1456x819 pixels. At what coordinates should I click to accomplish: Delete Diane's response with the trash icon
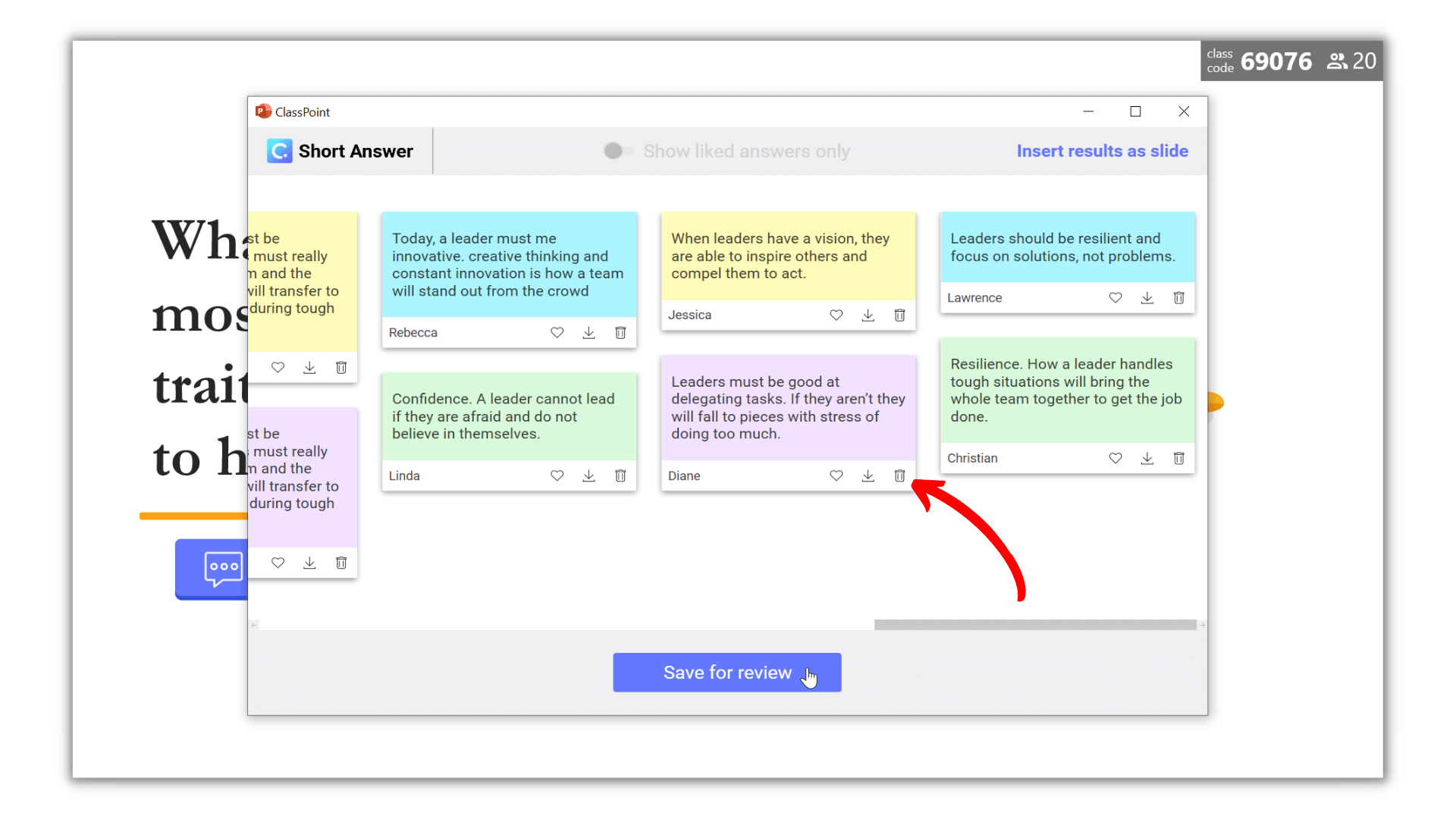(x=899, y=475)
